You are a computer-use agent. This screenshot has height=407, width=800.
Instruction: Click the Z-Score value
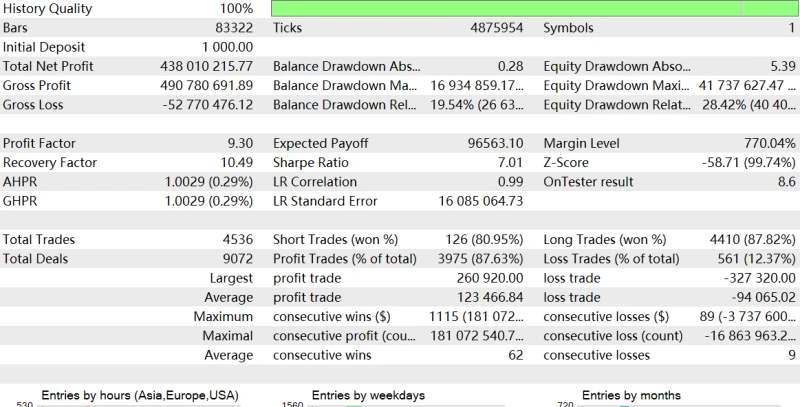(x=746, y=163)
